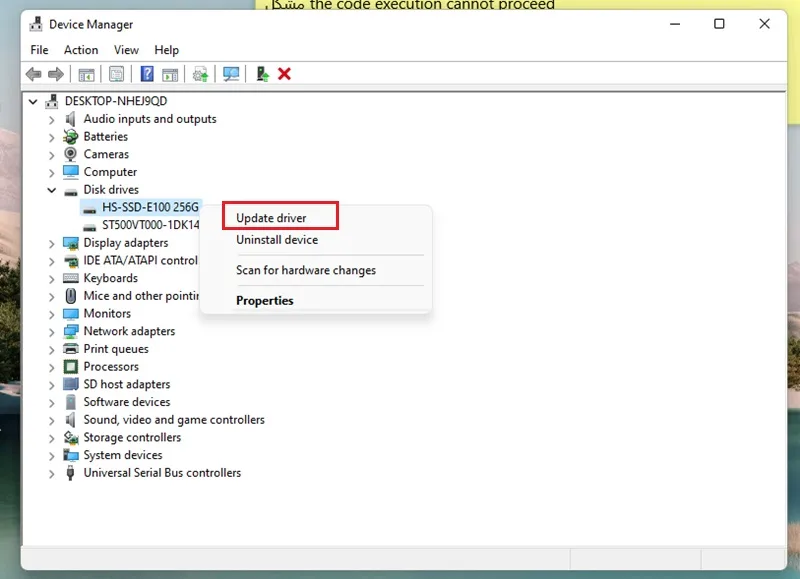Click the Back arrow toolbar icon

[x=34, y=74]
